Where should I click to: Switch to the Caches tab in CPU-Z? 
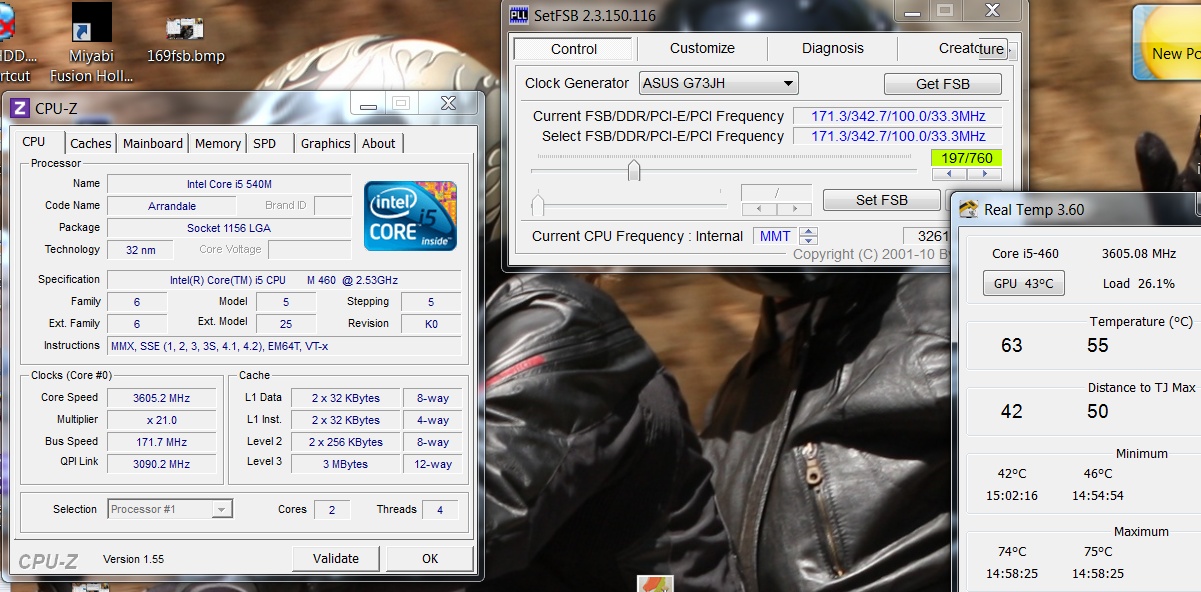click(91, 143)
